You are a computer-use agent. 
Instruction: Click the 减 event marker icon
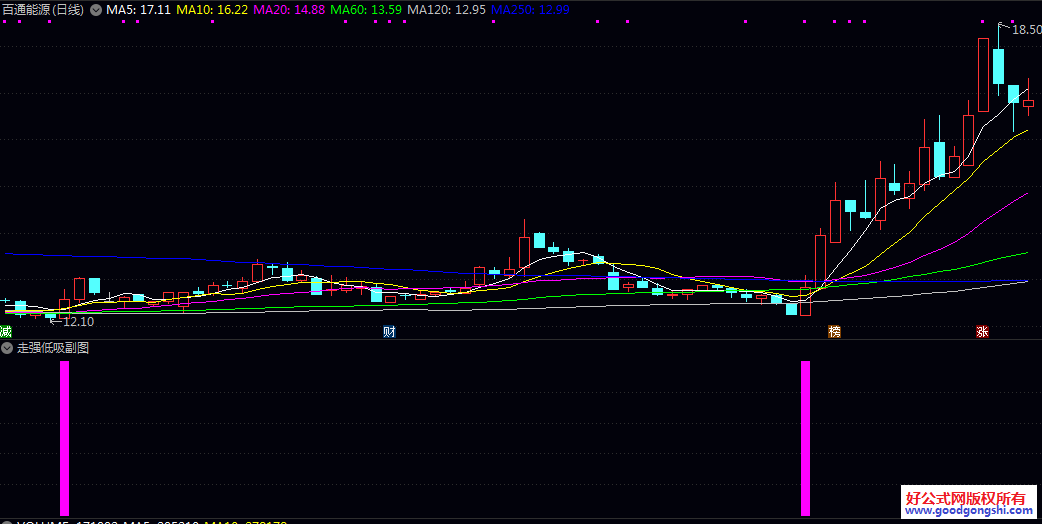pos(5,331)
